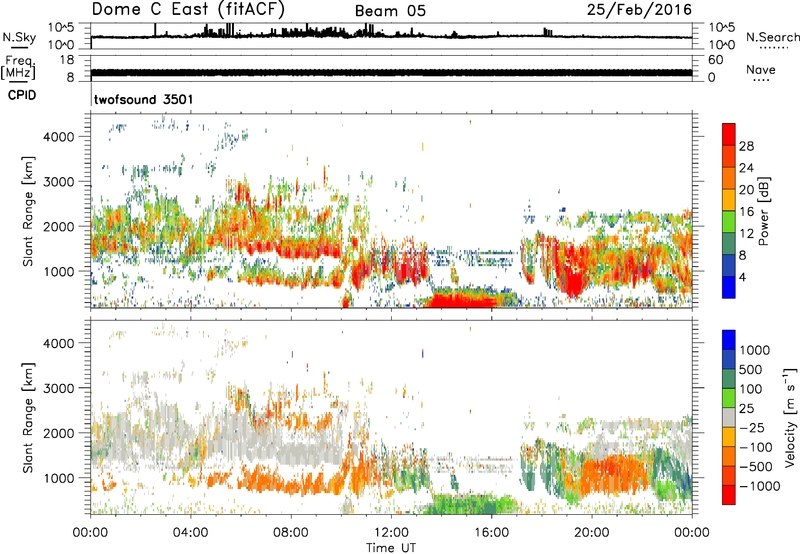Click the '12:00' time tick label
This screenshot has height=554, width=800.
pyautogui.click(x=391, y=533)
